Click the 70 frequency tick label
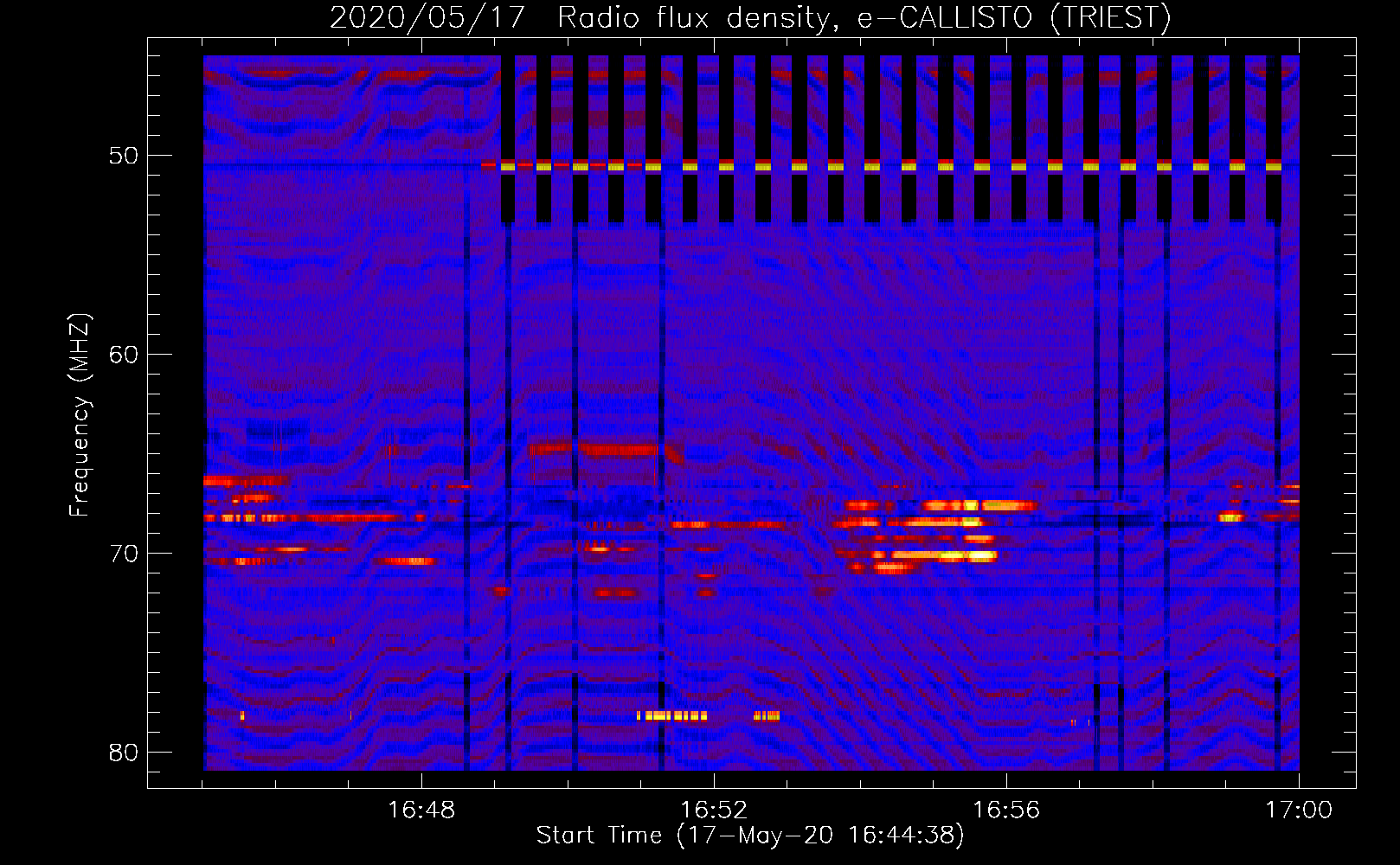 124,554
